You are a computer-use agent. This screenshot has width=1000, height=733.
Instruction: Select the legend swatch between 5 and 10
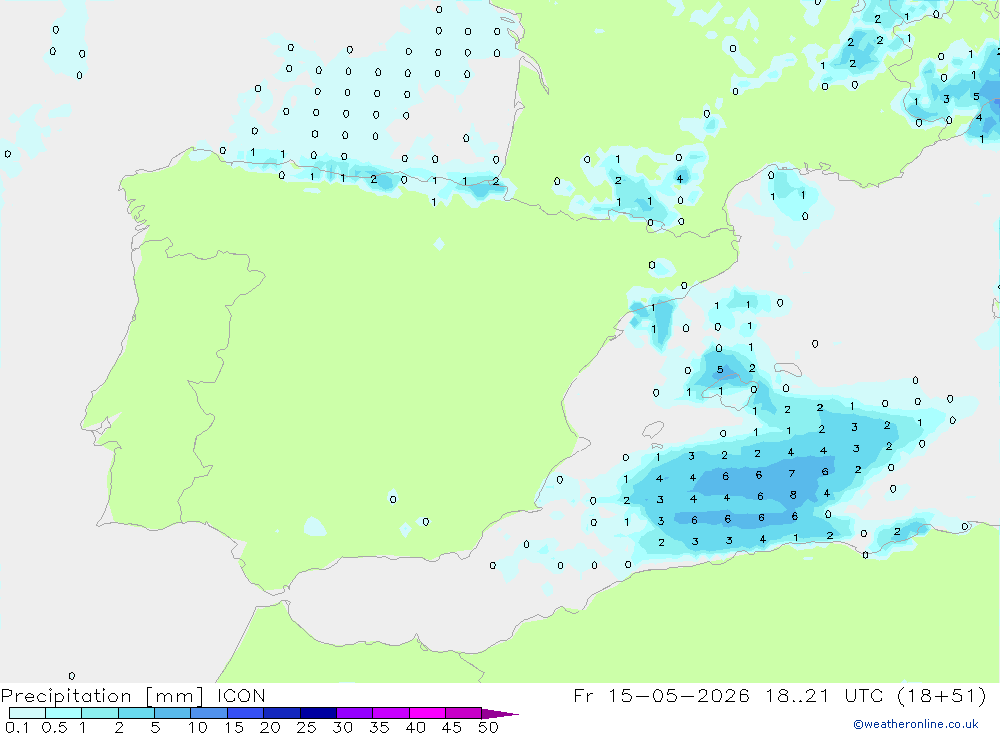[173, 713]
